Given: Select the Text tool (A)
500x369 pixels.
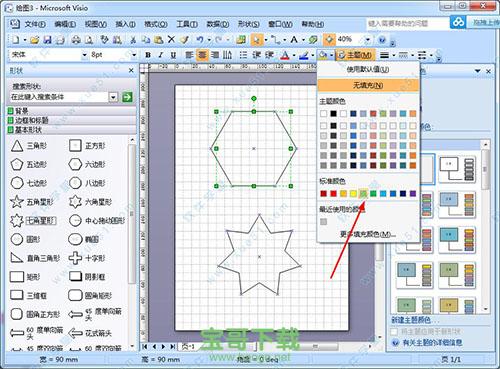Looking at the screenshot, I should (x=294, y=40).
